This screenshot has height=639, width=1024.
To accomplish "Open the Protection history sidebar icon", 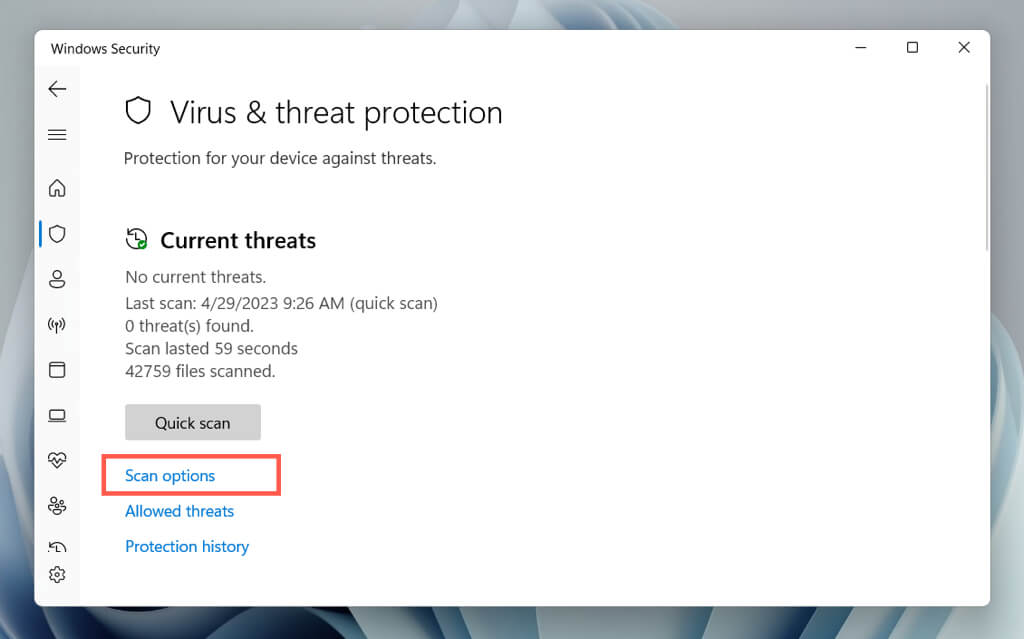I will click(x=57, y=547).
